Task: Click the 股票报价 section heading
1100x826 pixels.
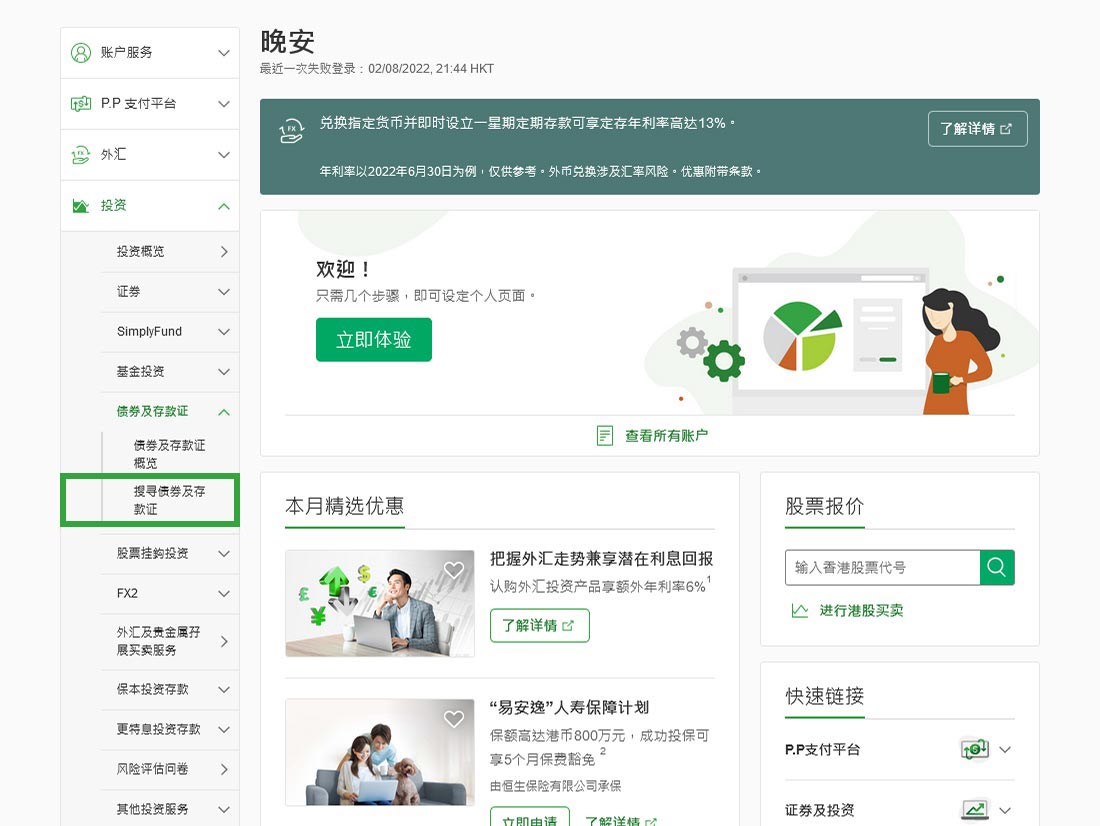Action: click(824, 506)
